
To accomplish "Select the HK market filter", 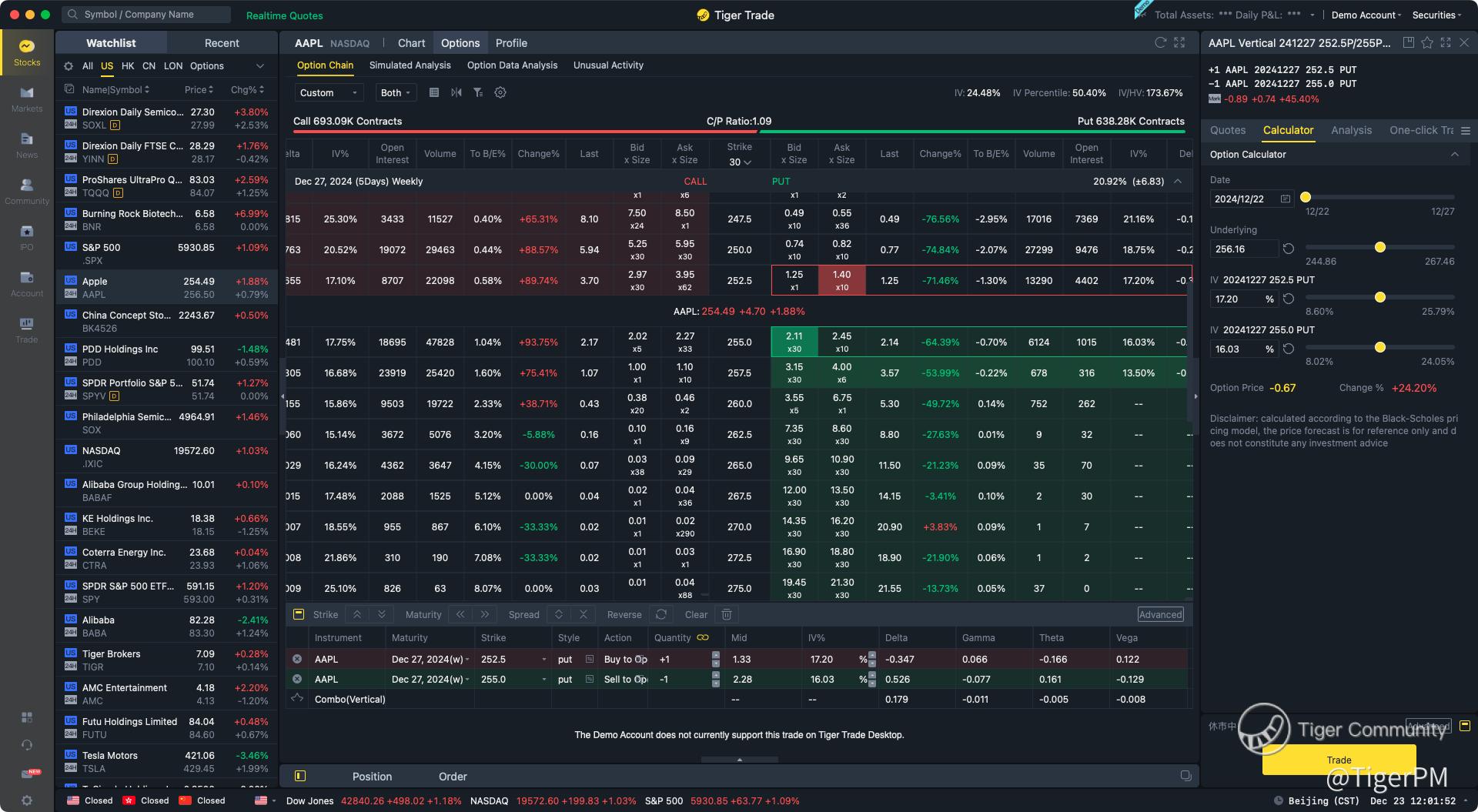I will click(128, 66).
